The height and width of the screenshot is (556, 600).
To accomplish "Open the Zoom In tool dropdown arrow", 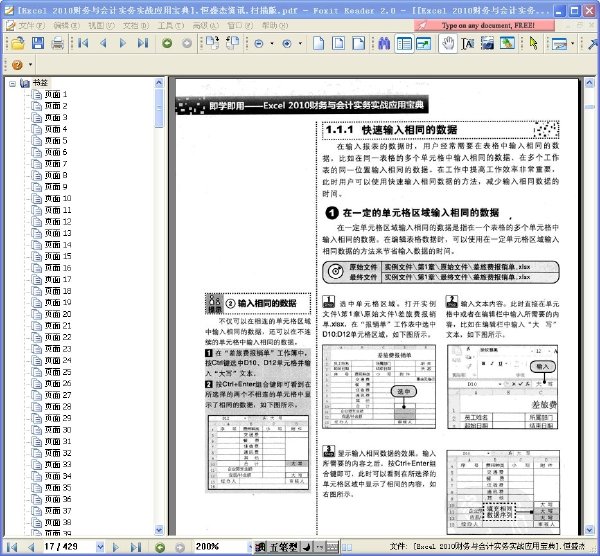I will 300,44.
